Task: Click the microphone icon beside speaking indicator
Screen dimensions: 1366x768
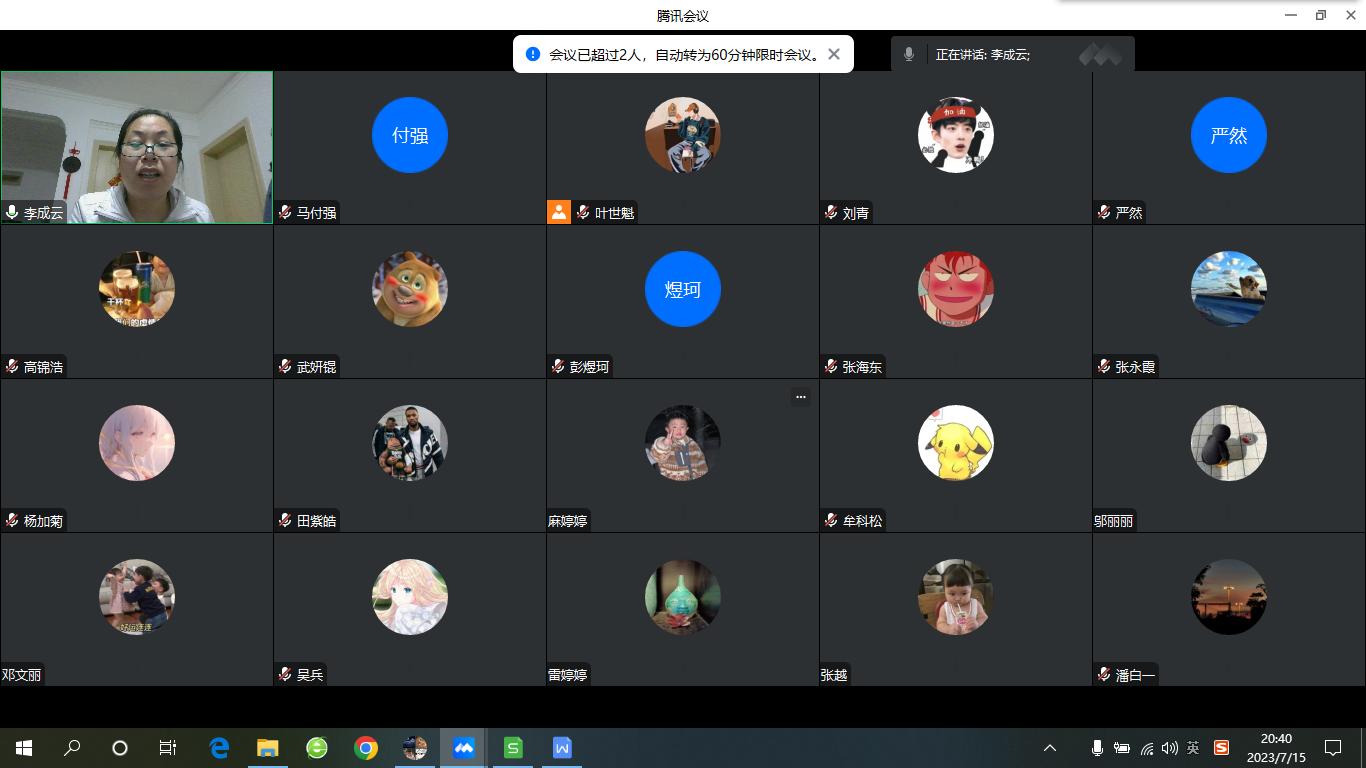Action: pos(909,54)
